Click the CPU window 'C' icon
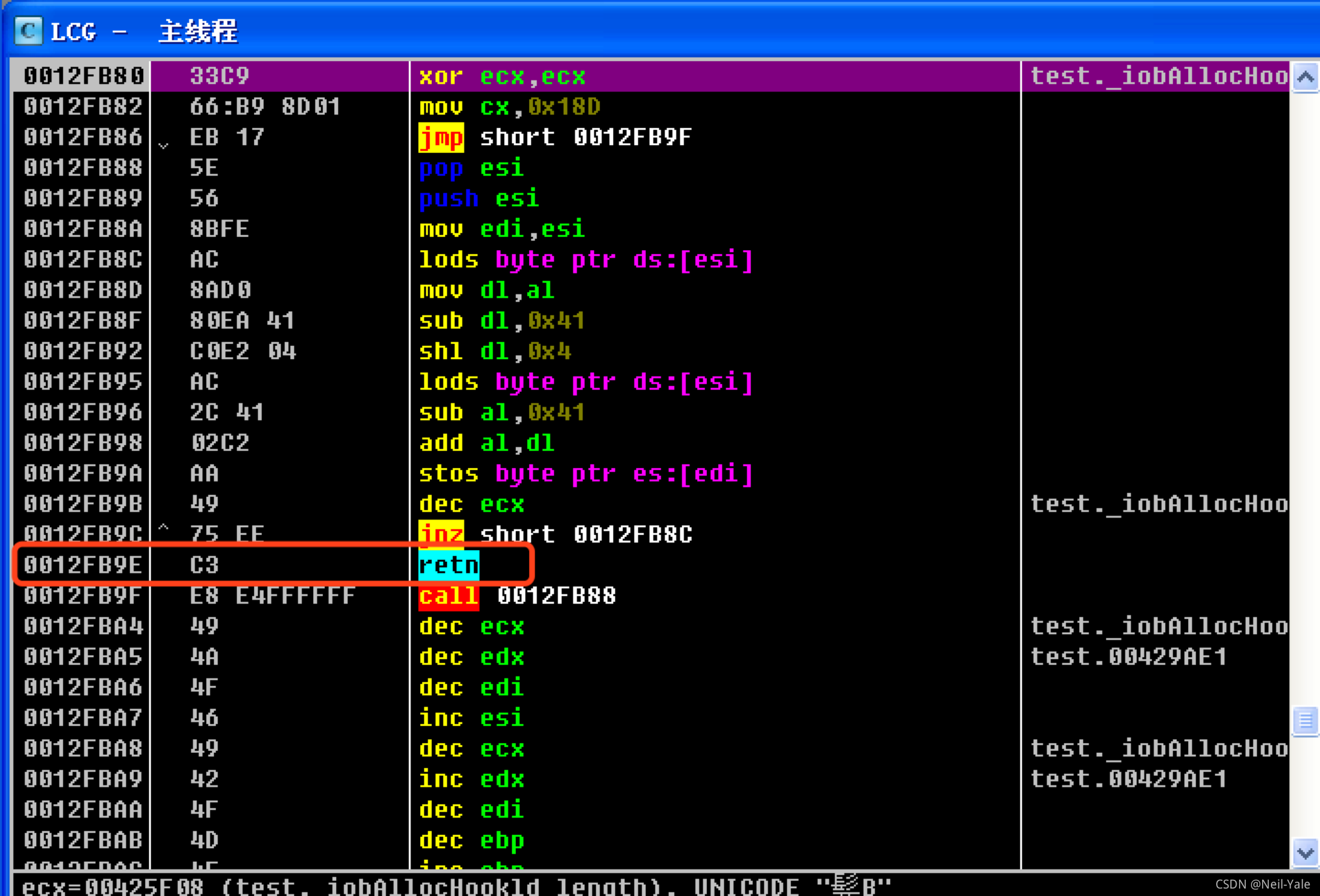Viewport: 1320px width, 896px height. [x=28, y=30]
